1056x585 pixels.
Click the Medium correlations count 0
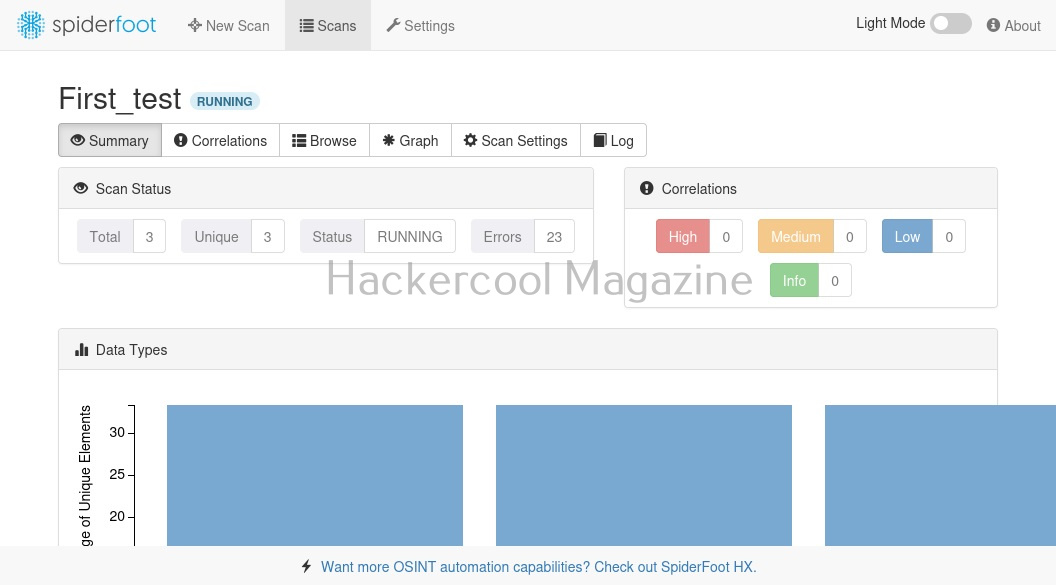850,236
